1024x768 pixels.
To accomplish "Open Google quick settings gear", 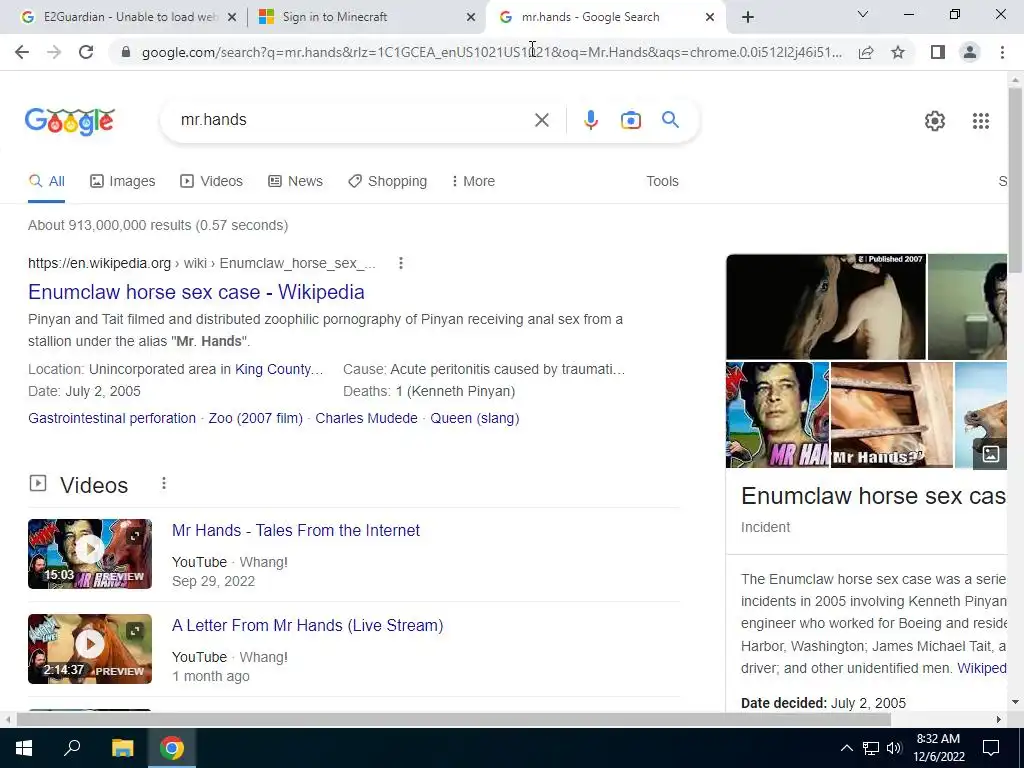I will click(x=935, y=121).
